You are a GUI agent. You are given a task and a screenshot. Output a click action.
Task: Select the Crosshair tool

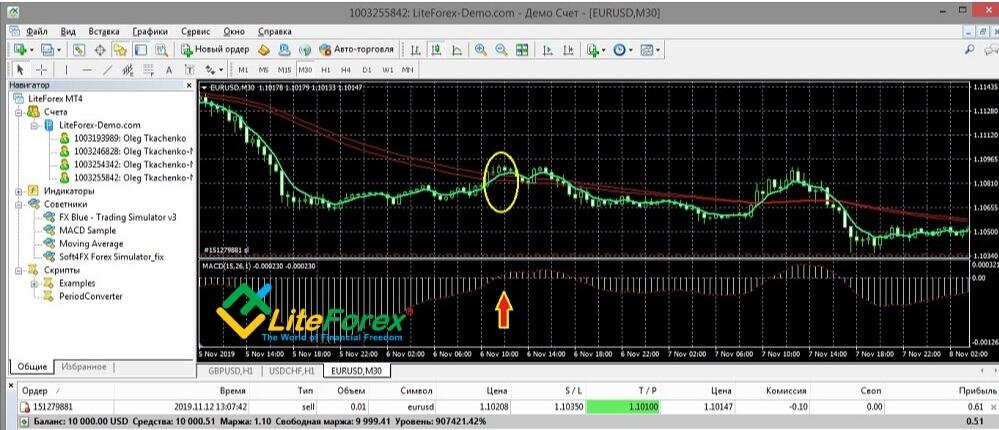(x=41, y=69)
